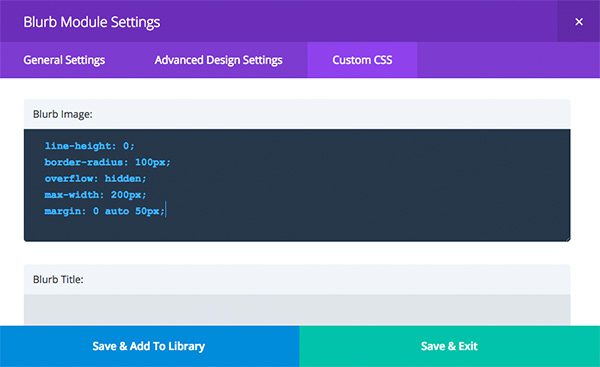Click the 'Blurb Module Settings' heading

[x=92, y=22]
